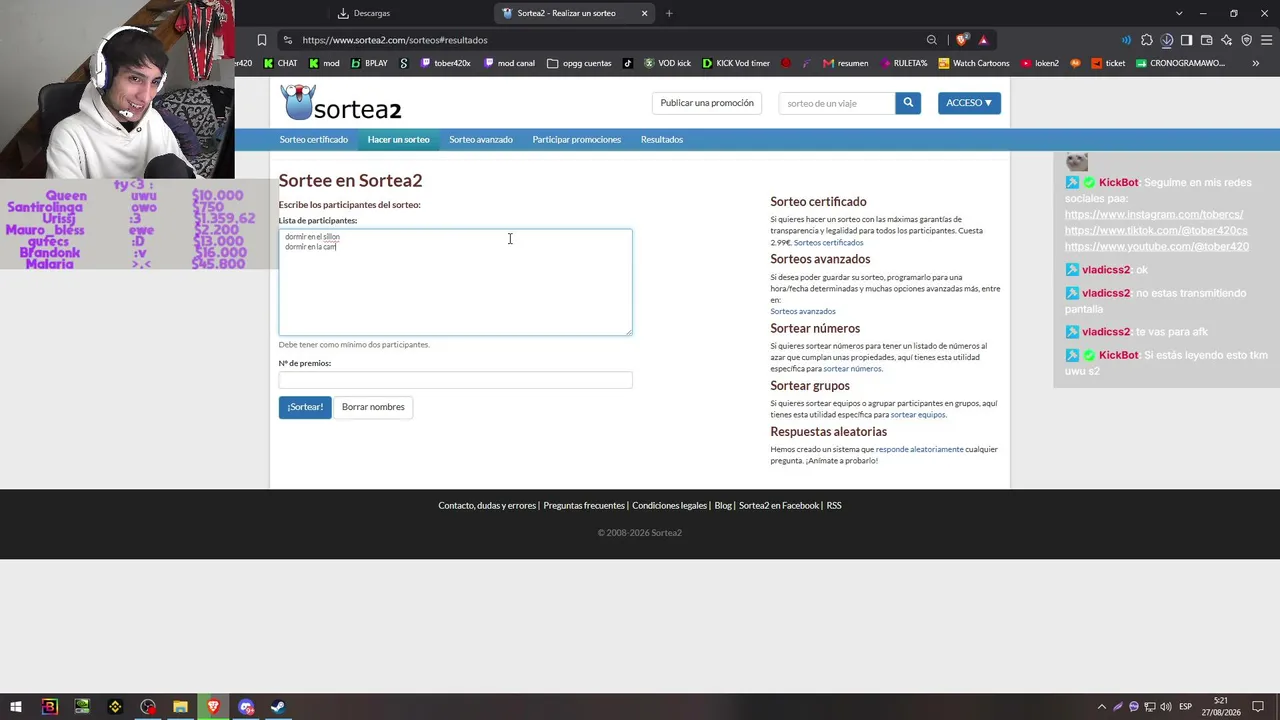Open the Brave Rewards triangle icon
The width and height of the screenshot is (1280, 720).
tap(983, 40)
